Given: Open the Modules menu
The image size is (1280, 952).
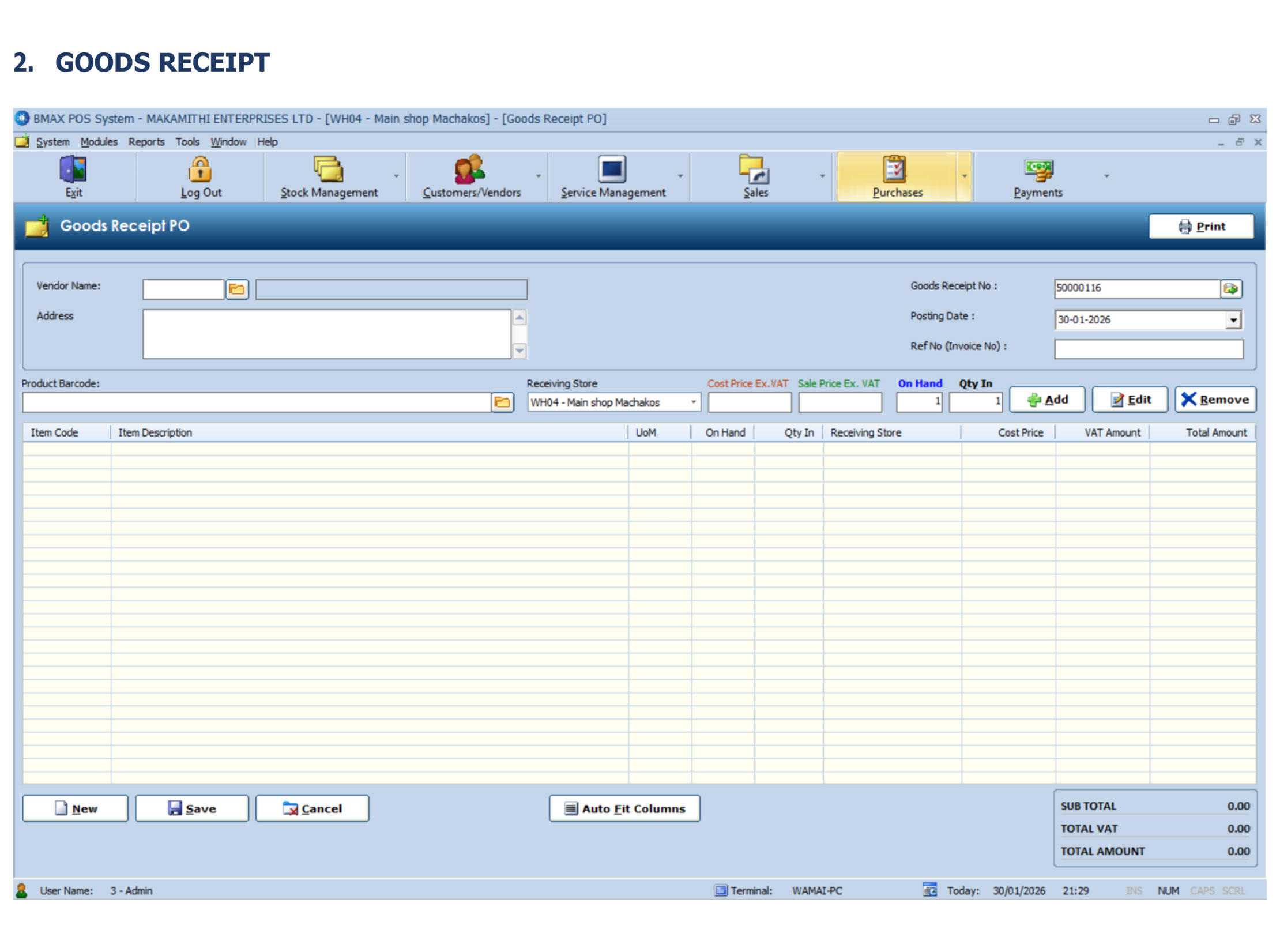Looking at the screenshot, I should pyautogui.click(x=99, y=142).
